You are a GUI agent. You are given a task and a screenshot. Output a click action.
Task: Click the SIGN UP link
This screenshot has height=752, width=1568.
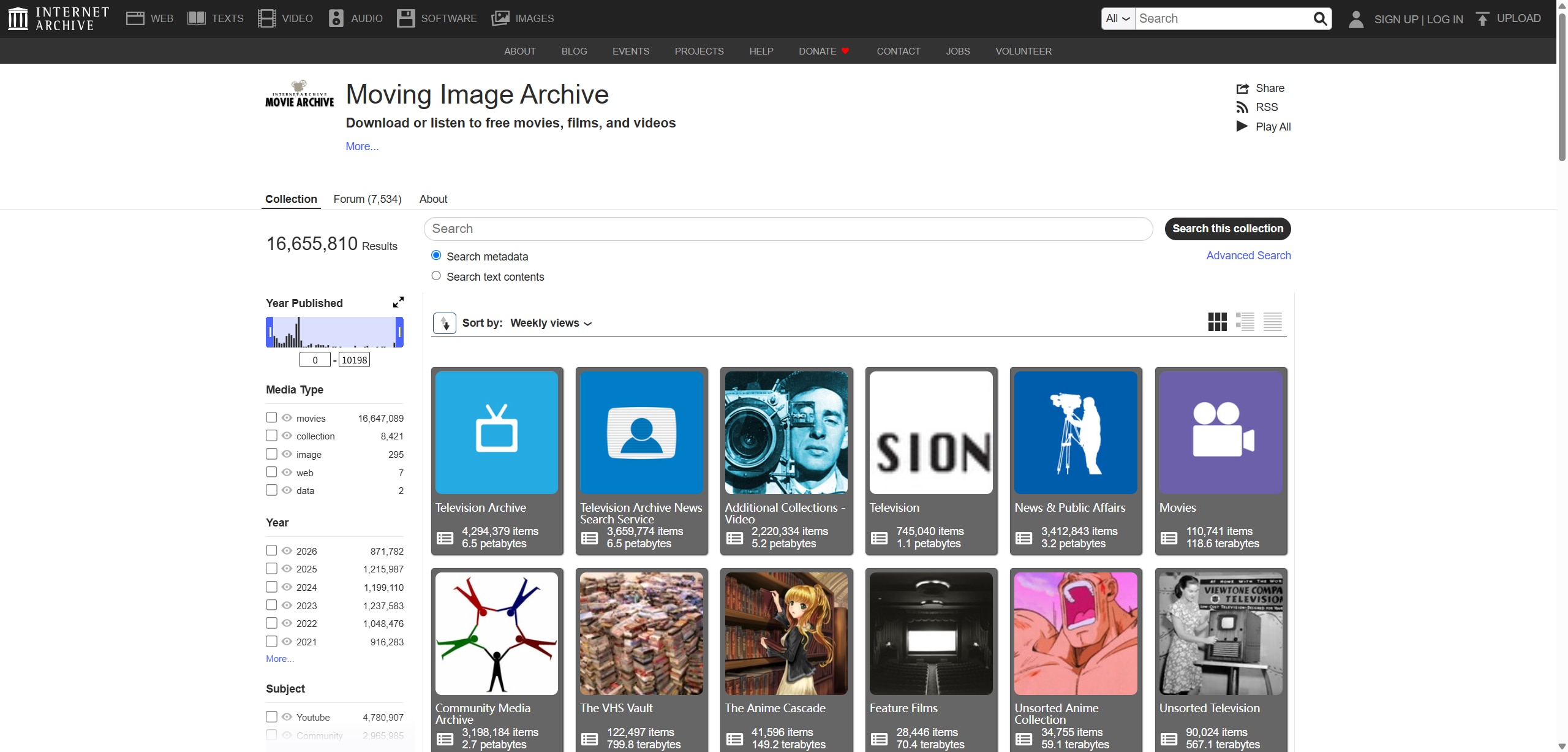coord(1396,19)
